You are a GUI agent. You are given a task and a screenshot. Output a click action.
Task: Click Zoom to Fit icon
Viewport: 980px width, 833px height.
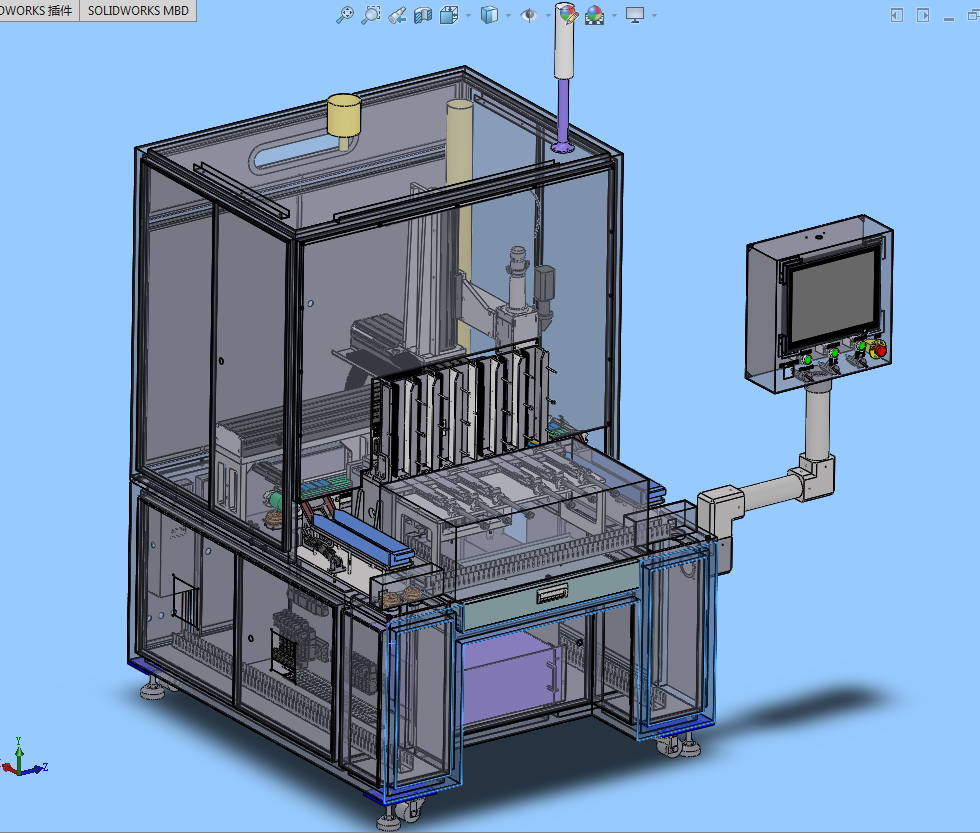pos(345,14)
